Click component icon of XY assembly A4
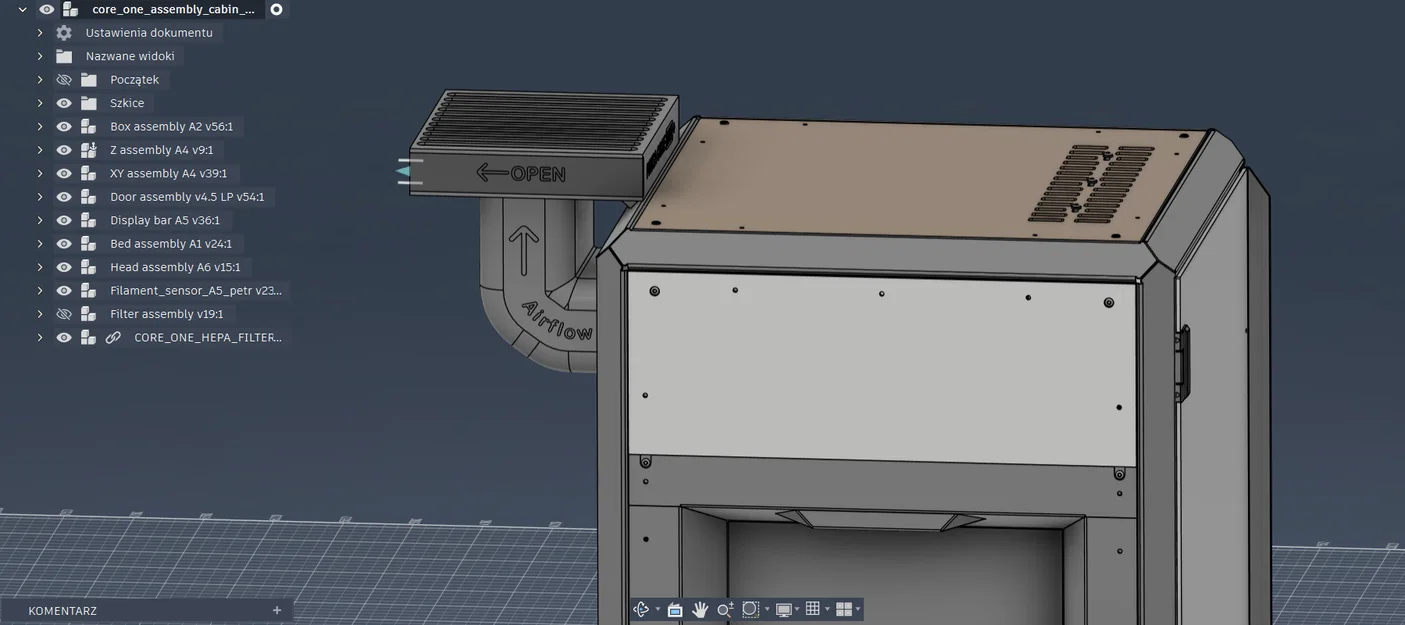 89,173
